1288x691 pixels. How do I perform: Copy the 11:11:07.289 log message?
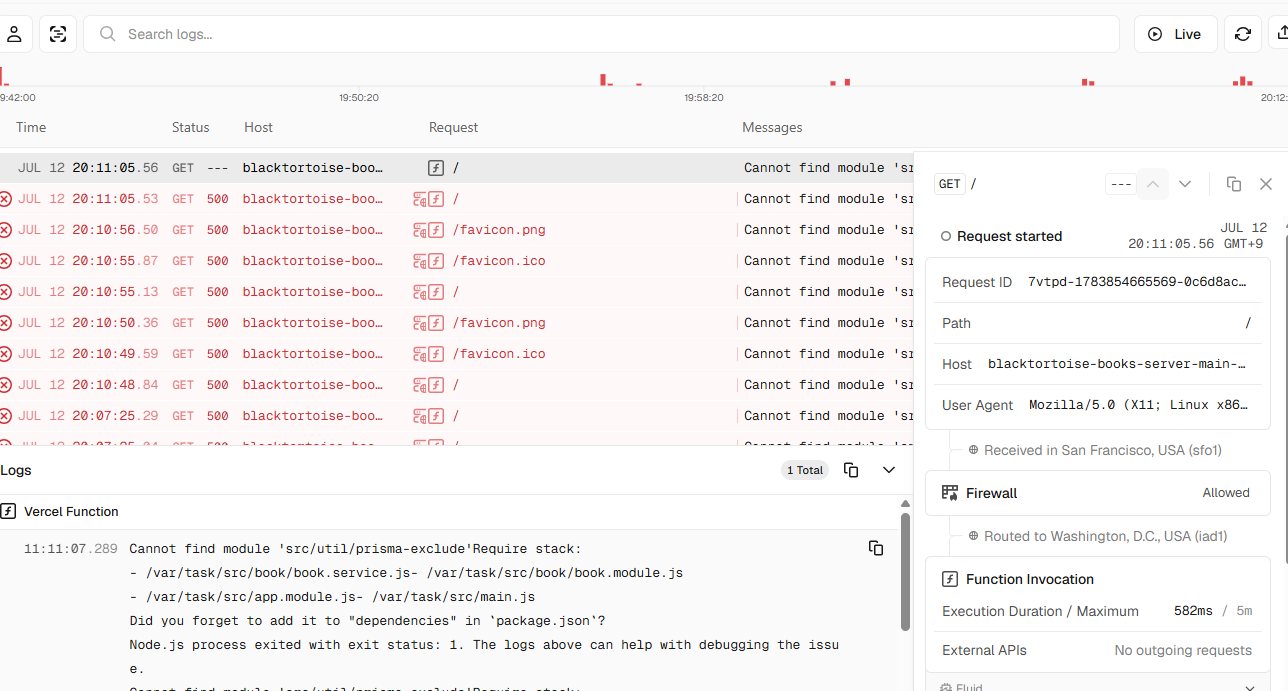tap(876, 548)
